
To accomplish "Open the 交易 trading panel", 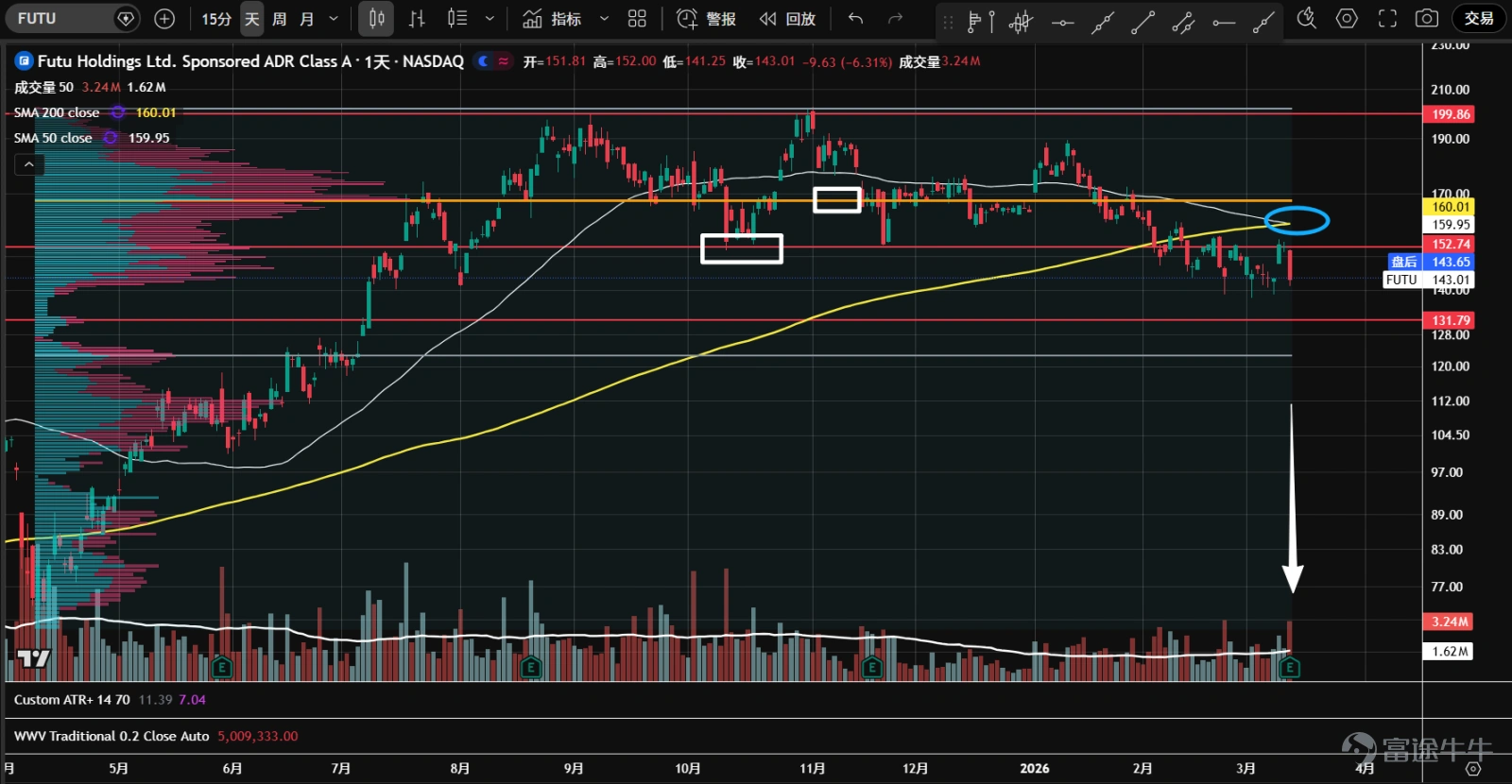I will 1479,18.
